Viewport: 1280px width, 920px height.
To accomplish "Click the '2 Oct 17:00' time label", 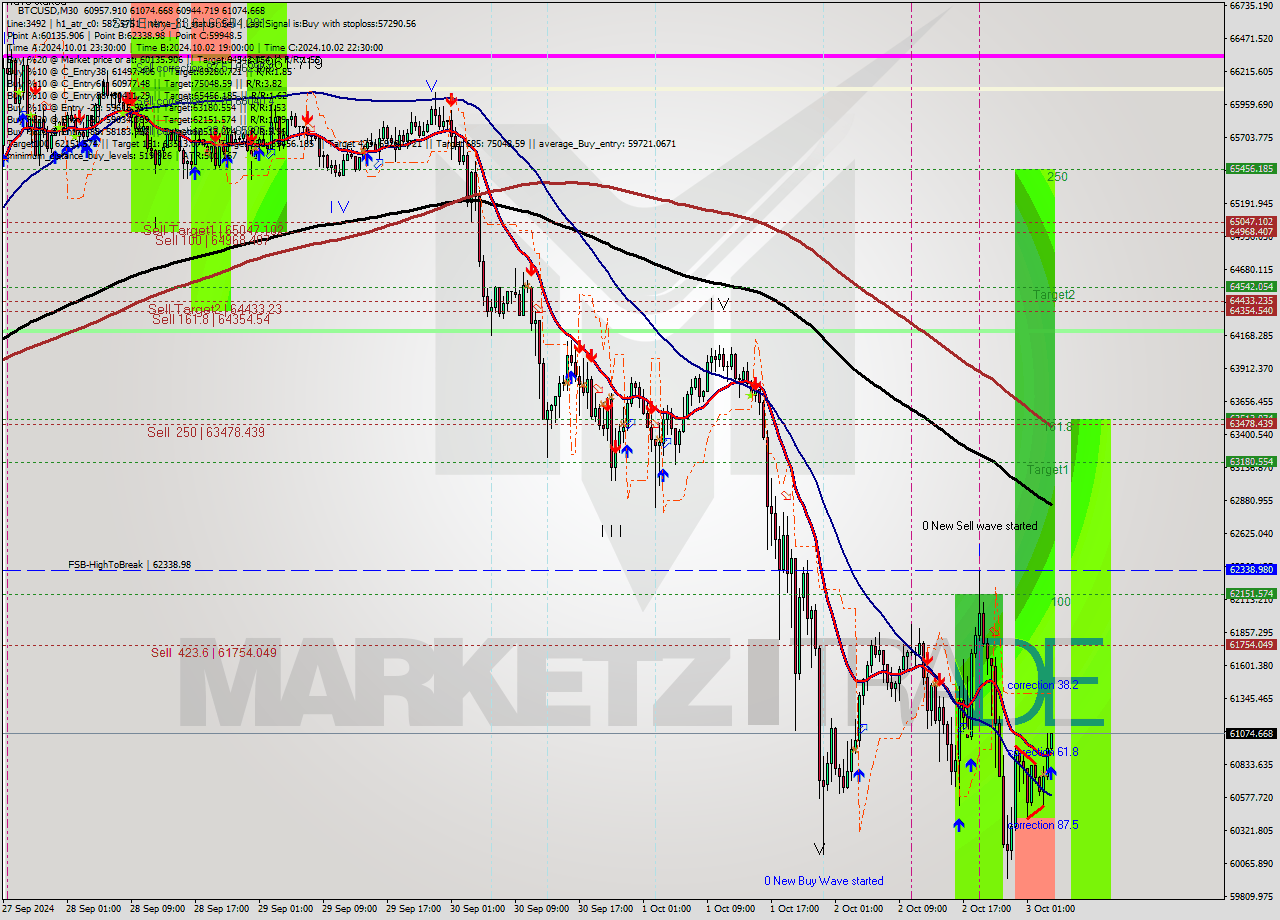I will pyautogui.click(x=986, y=909).
